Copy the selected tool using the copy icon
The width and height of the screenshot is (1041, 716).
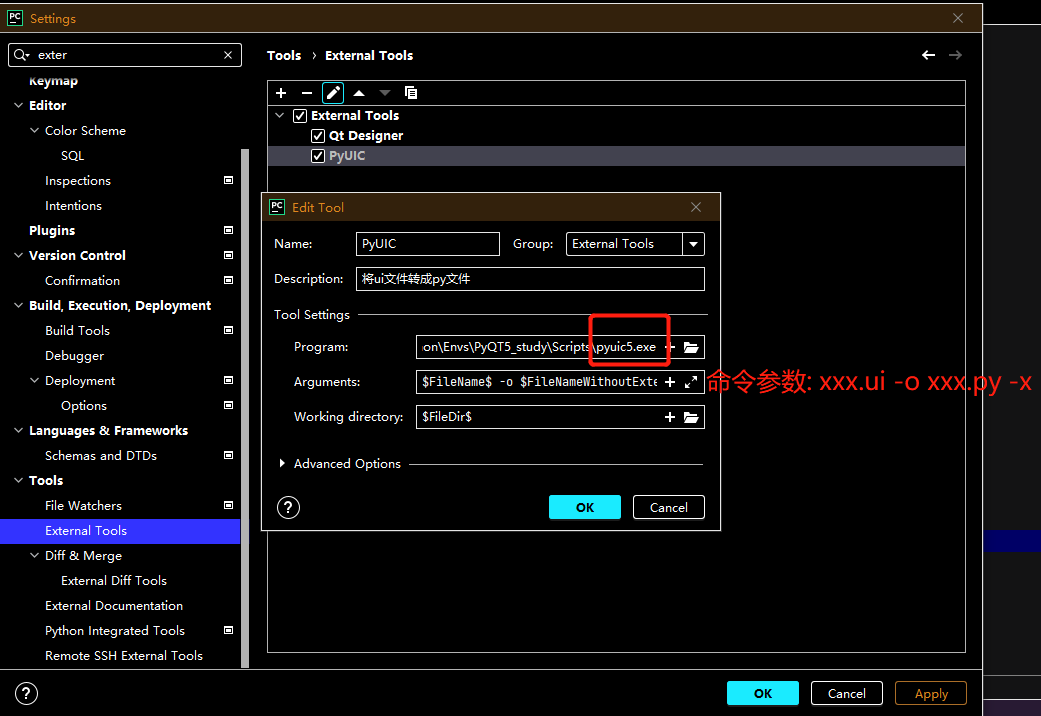click(411, 93)
